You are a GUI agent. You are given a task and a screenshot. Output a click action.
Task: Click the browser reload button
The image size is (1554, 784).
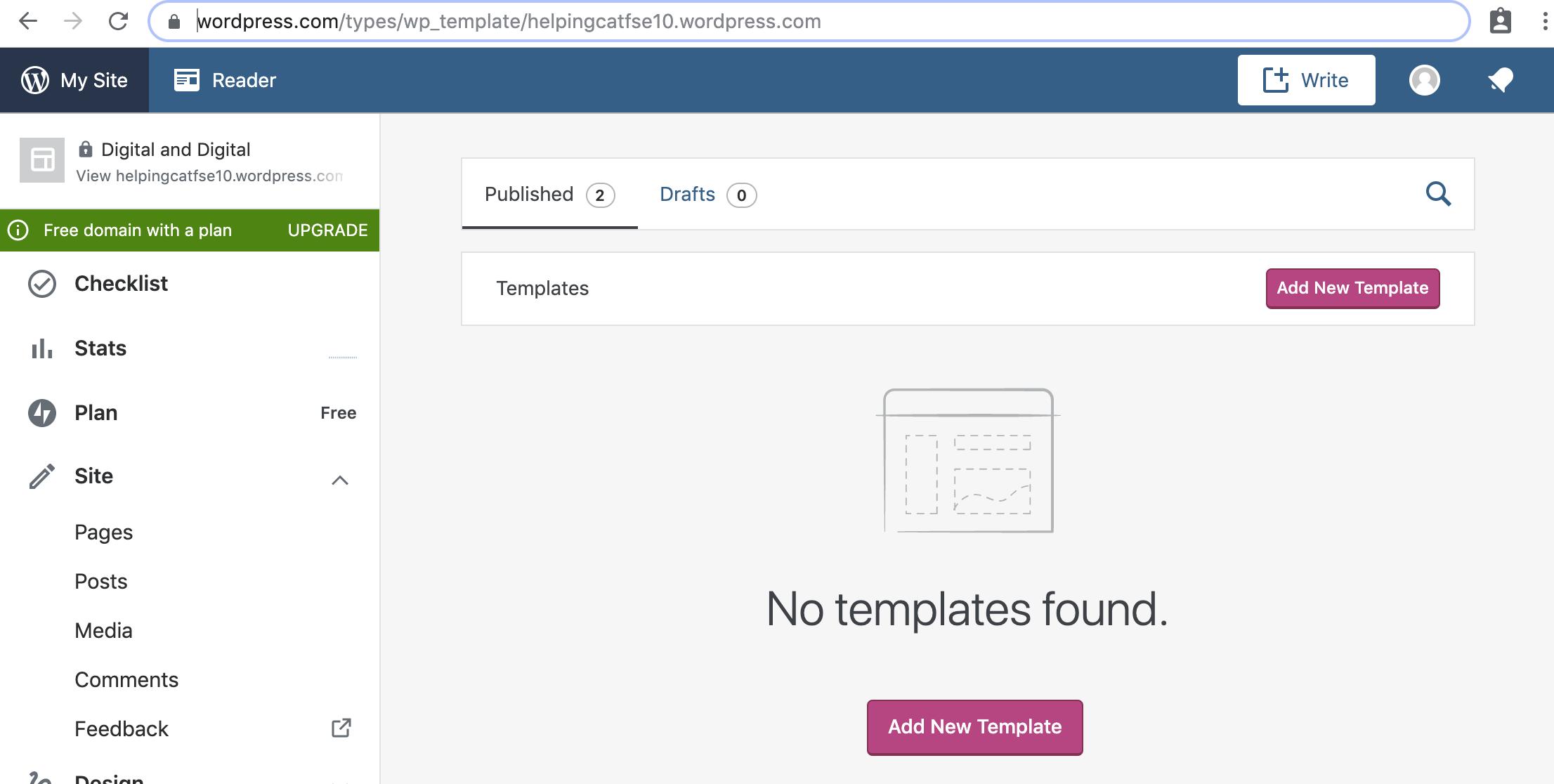click(x=118, y=21)
